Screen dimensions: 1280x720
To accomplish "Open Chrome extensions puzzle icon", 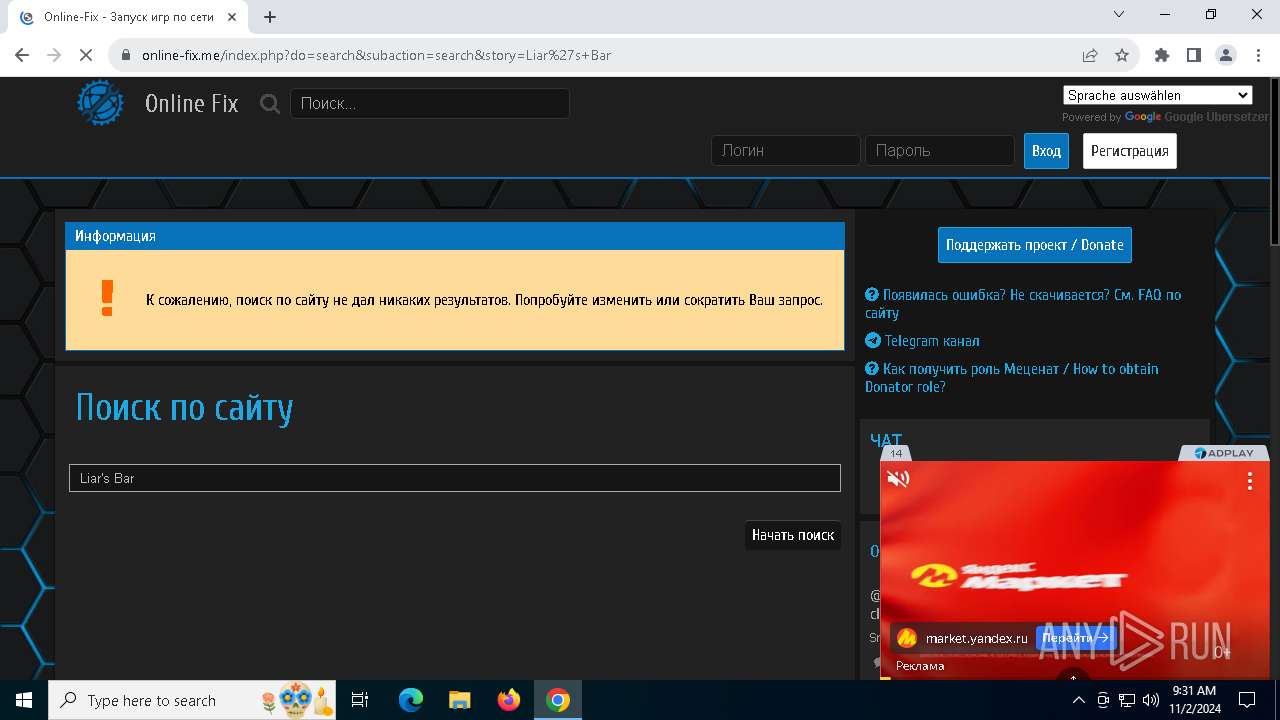I will click(1162, 55).
